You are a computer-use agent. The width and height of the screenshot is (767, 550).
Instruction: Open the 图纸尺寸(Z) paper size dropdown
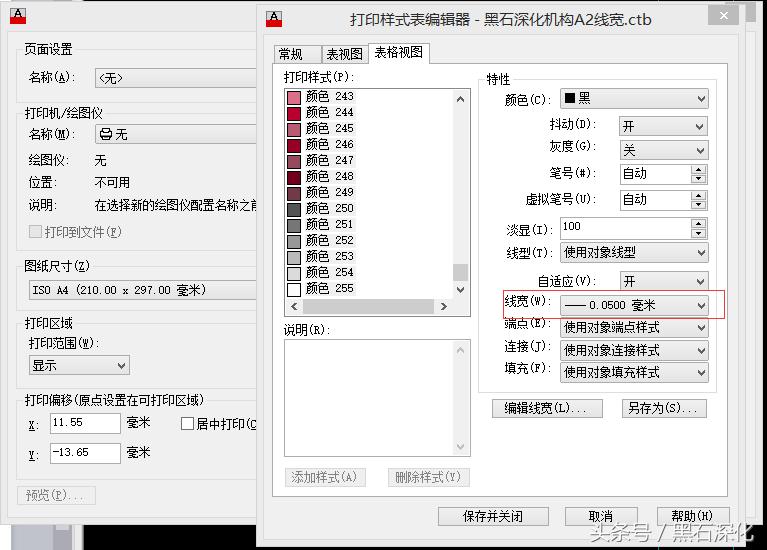pyautogui.click(x=142, y=290)
